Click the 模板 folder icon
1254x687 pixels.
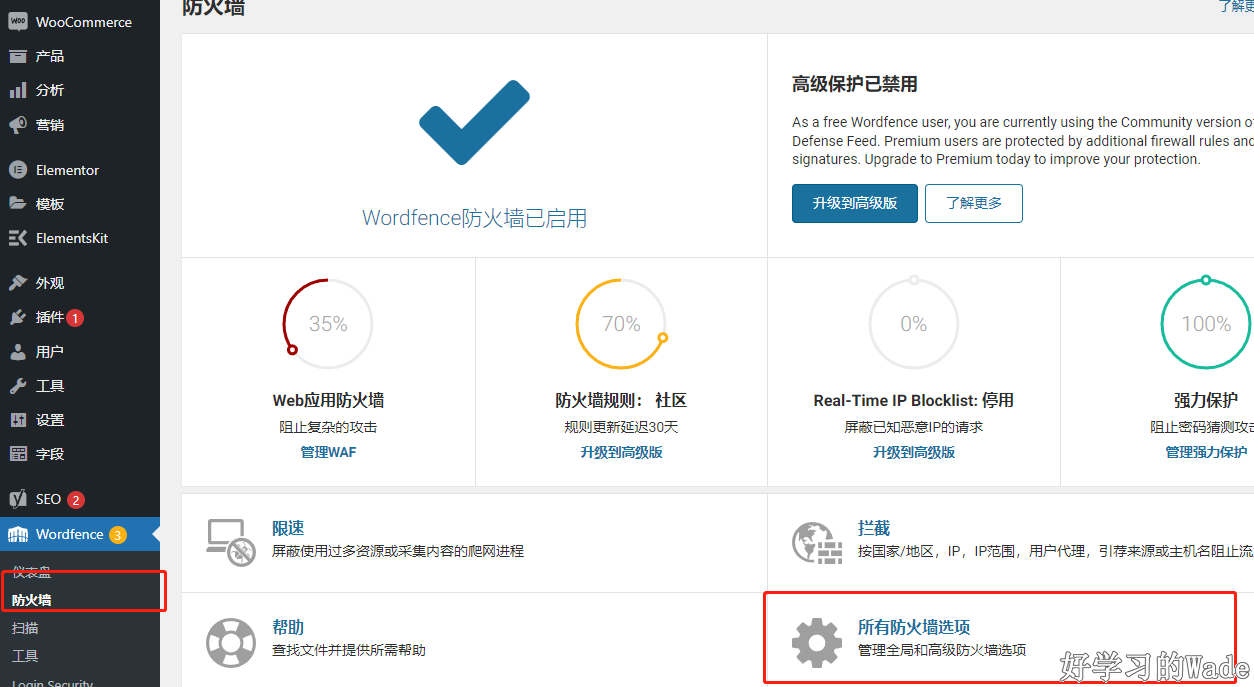coord(18,203)
